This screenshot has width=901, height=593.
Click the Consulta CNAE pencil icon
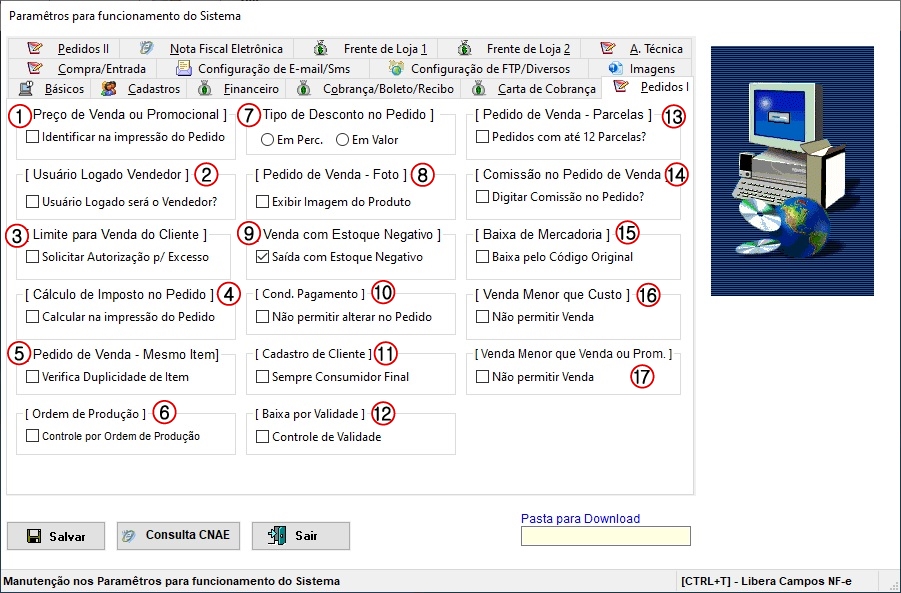click(129, 536)
